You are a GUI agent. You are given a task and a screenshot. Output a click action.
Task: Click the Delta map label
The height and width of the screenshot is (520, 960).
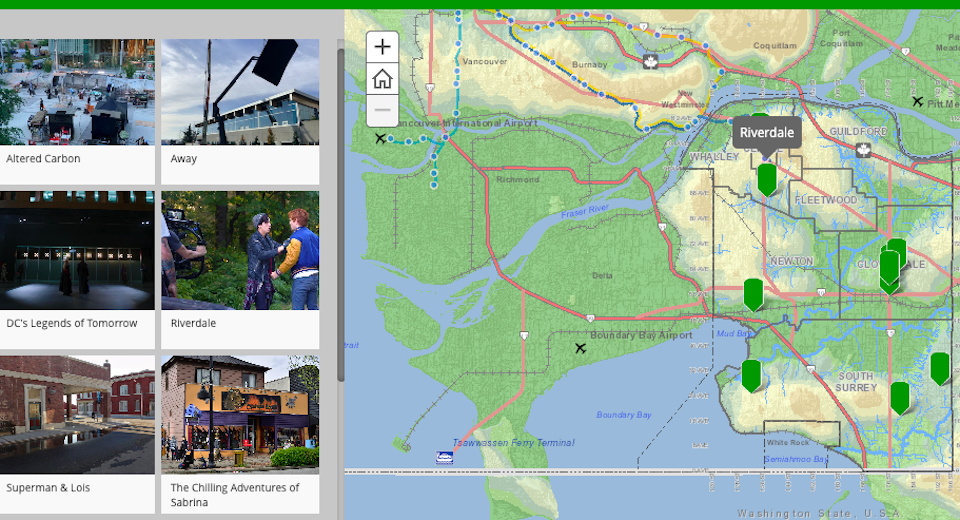(602, 276)
